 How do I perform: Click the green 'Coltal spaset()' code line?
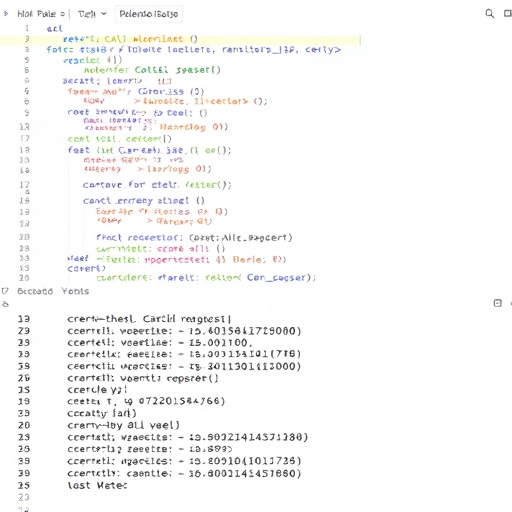152,70
